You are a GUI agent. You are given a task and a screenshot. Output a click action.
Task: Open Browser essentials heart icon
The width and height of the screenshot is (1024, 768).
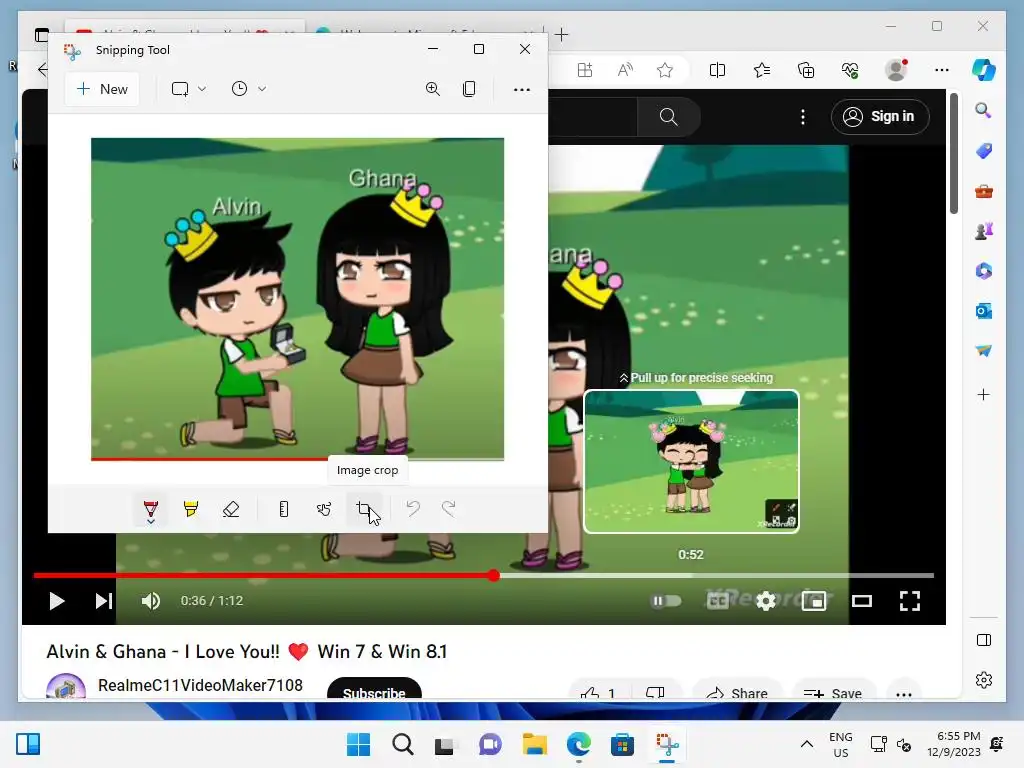point(850,70)
